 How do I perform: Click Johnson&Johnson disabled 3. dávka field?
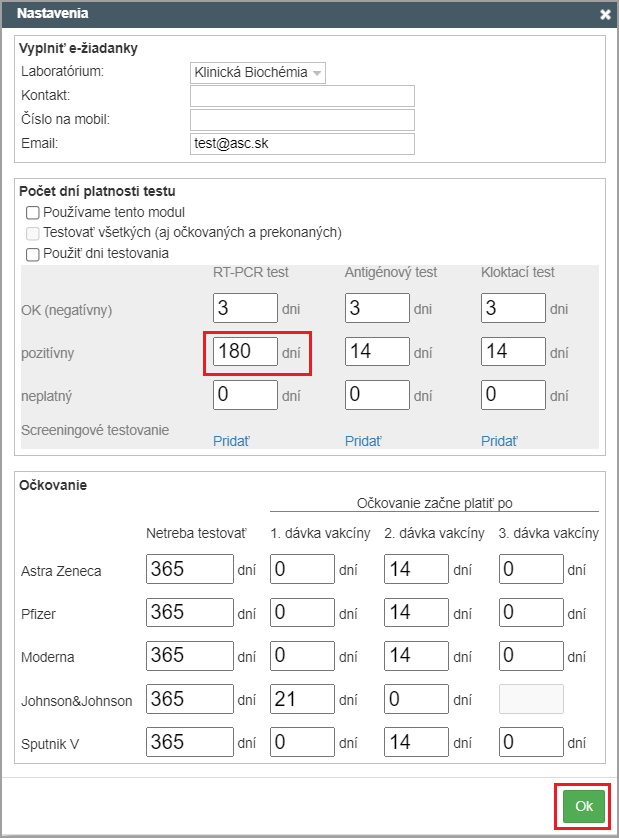531,699
